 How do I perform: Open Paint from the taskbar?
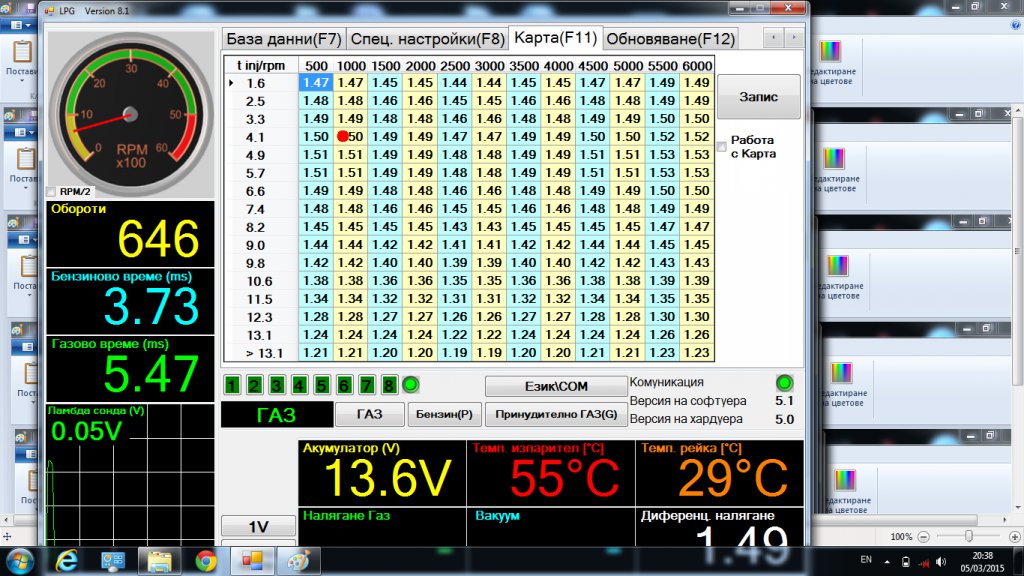coord(298,560)
